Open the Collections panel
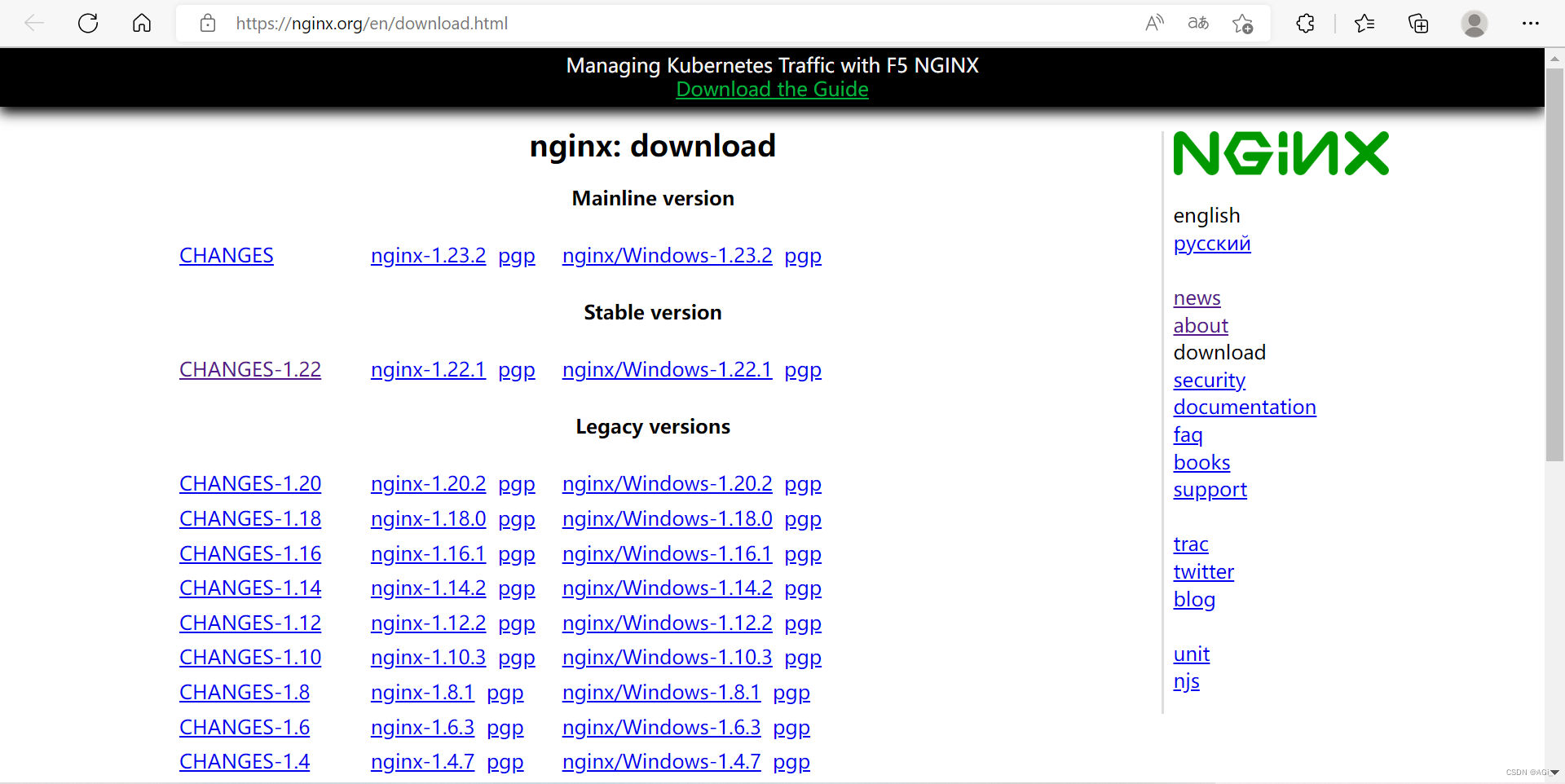 pyautogui.click(x=1418, y=23)
